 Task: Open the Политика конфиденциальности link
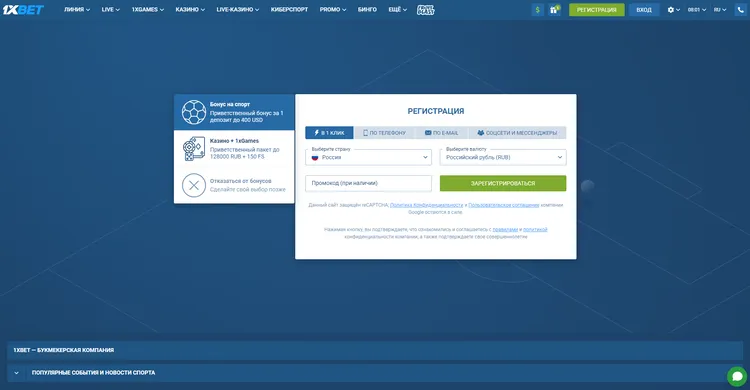coord(427,205)
